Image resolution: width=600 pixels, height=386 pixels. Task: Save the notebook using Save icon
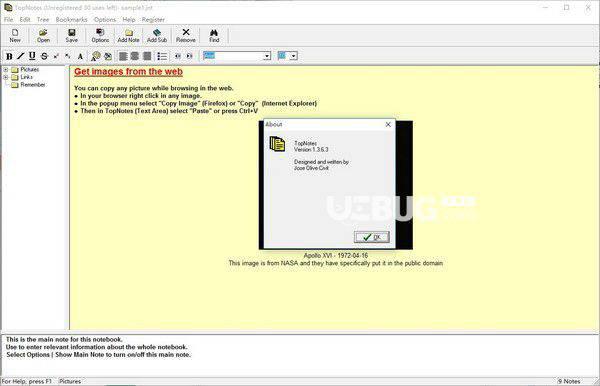click(x=72, y=36)
